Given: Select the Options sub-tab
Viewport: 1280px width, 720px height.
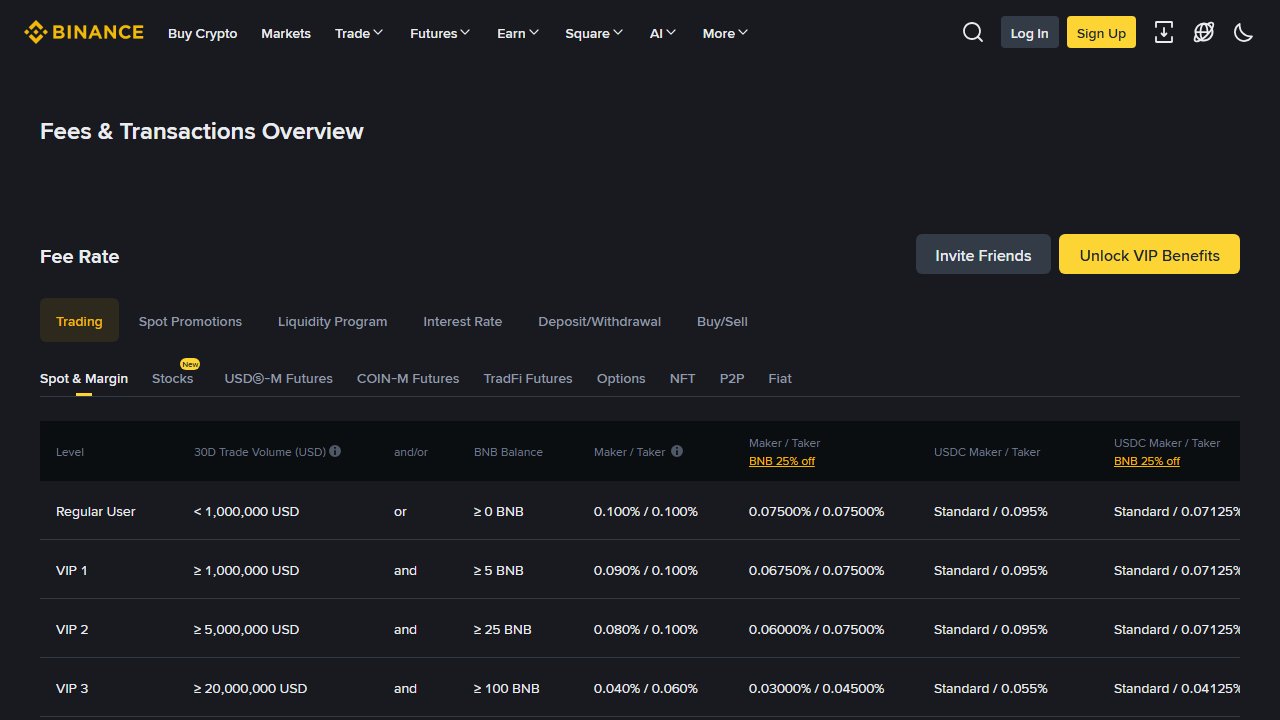Looking at the screenshot, I should (x=621, y=378).
